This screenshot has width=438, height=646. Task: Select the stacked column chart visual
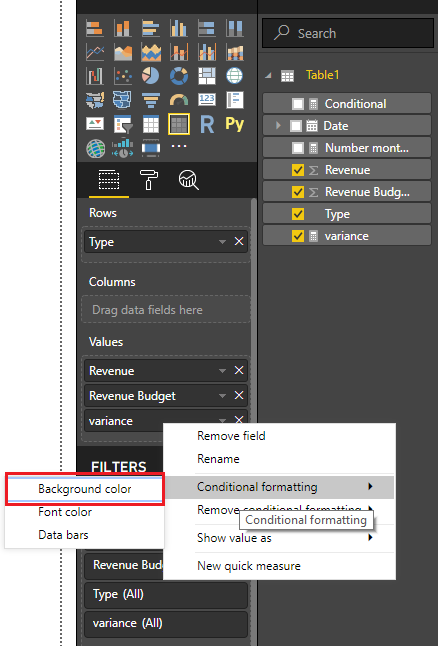pos(123,28)
